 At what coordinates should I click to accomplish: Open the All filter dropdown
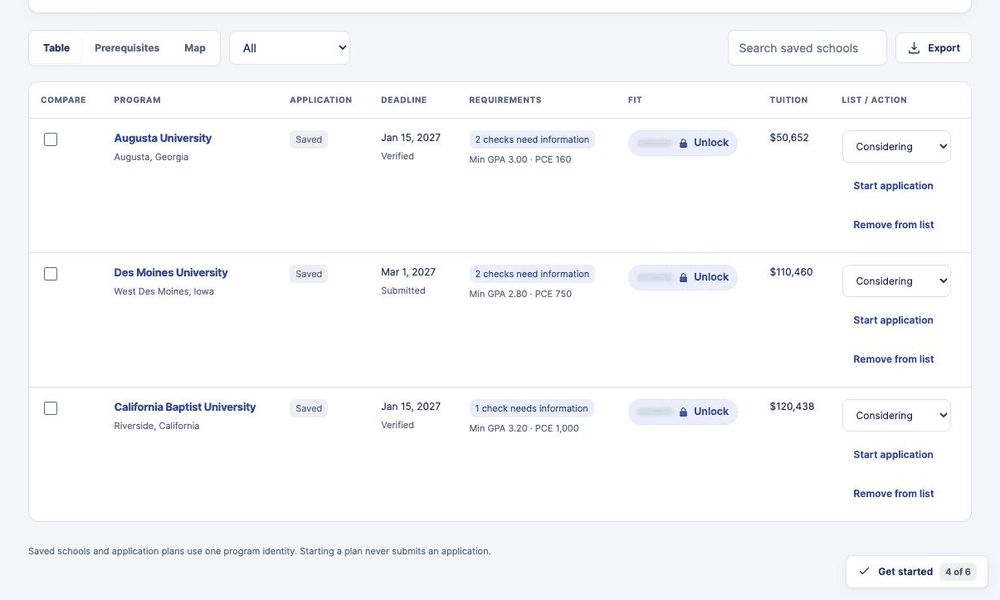[290, 48]
